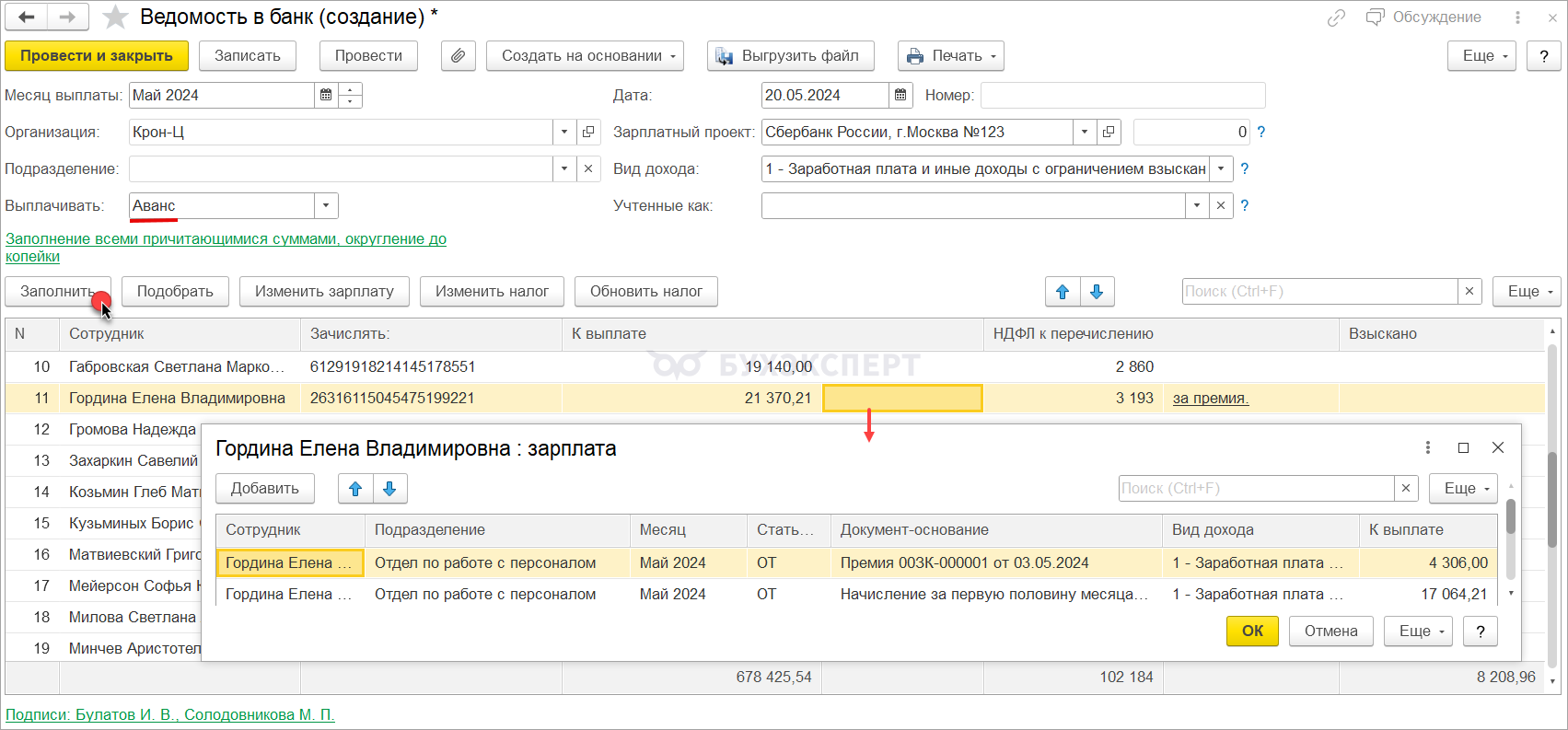Expand the Вид дохода dropdown
The width and height of the screenshot is (1568, 730).
(1221, 168)
